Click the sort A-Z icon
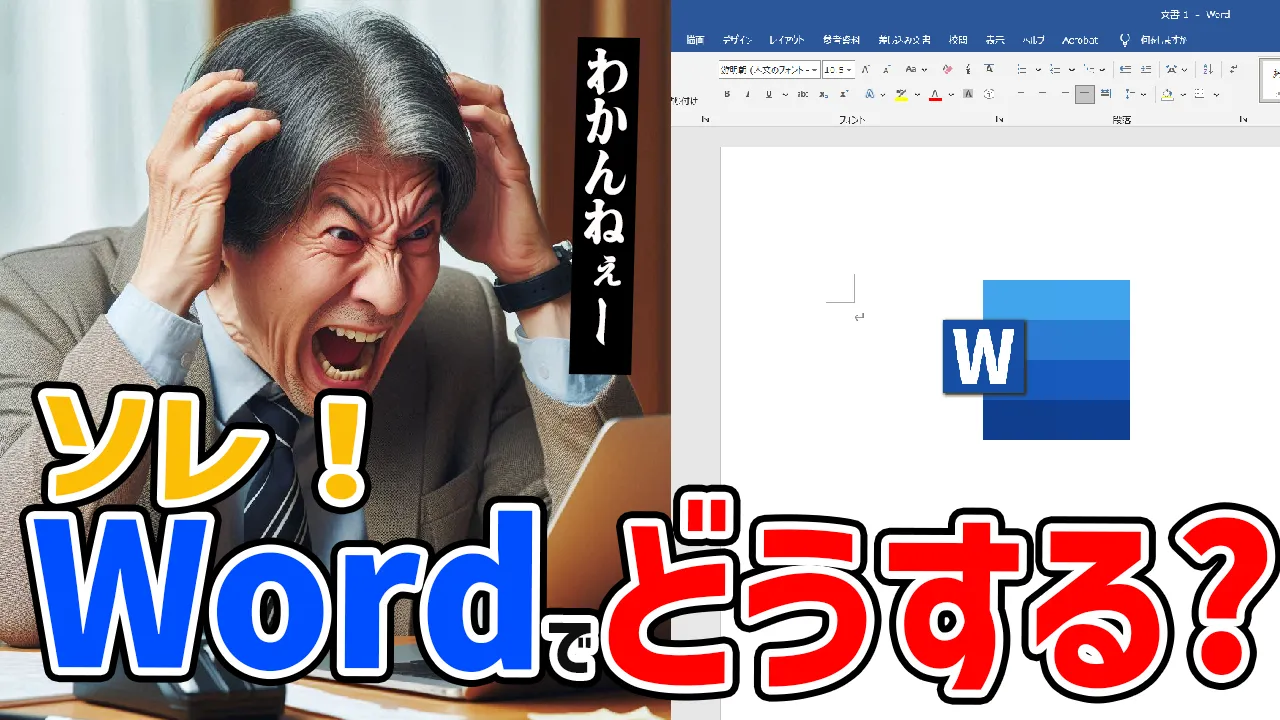This screenshot has height=720, width=1280. pyautogui.click(x=1208, y=69)
